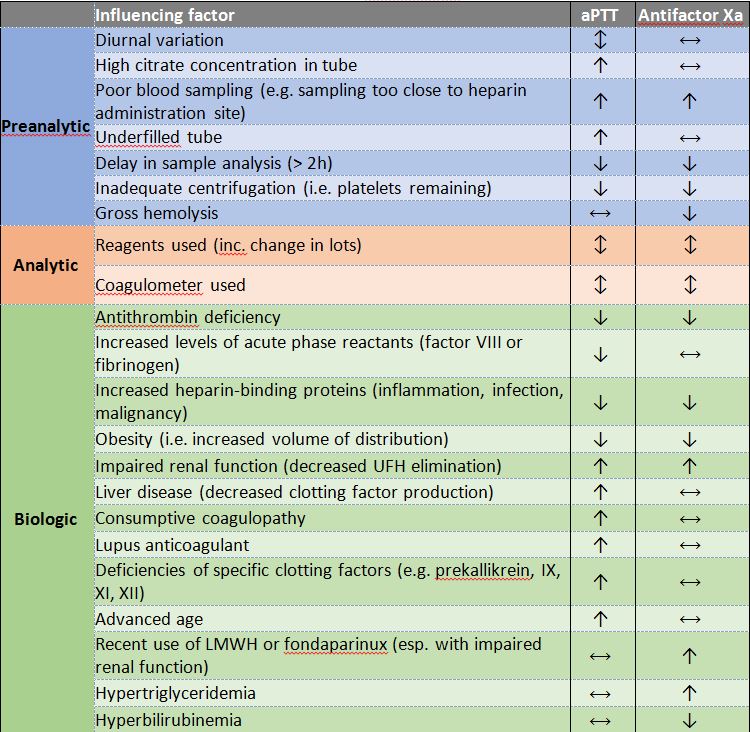
Task: Select the "High citrate concentration in tube" text
Action: coord(226,65)
